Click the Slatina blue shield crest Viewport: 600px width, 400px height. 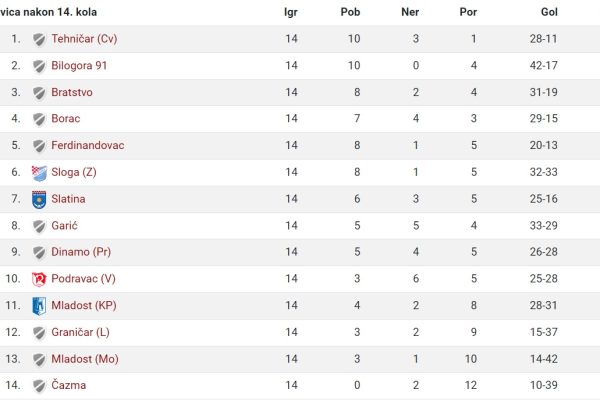39,199
